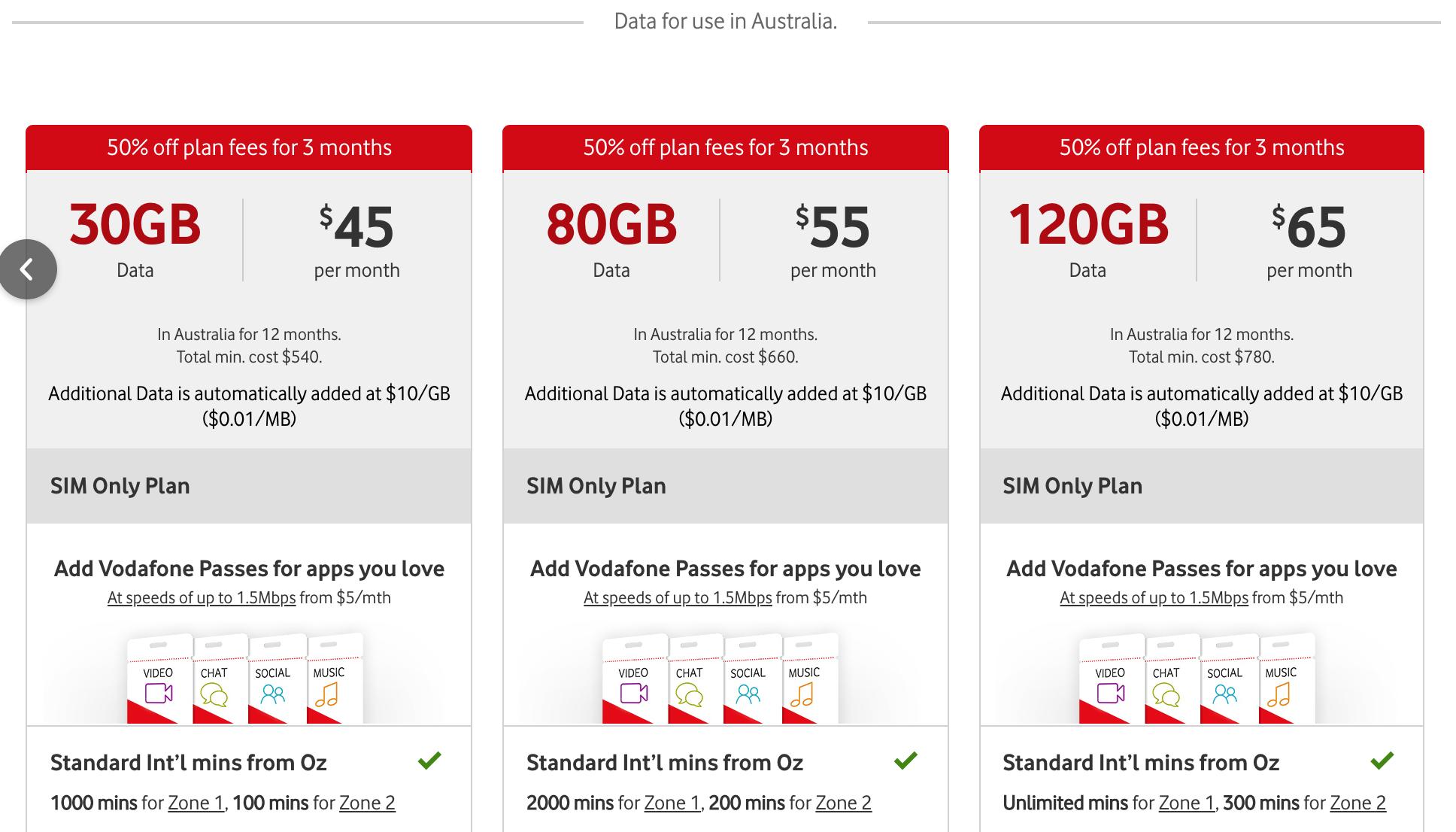Click speeds of up to 1.5Mbps link, 80GB plan
The height and width of the screenshot is (832, 1456).
tap(678, 598)
